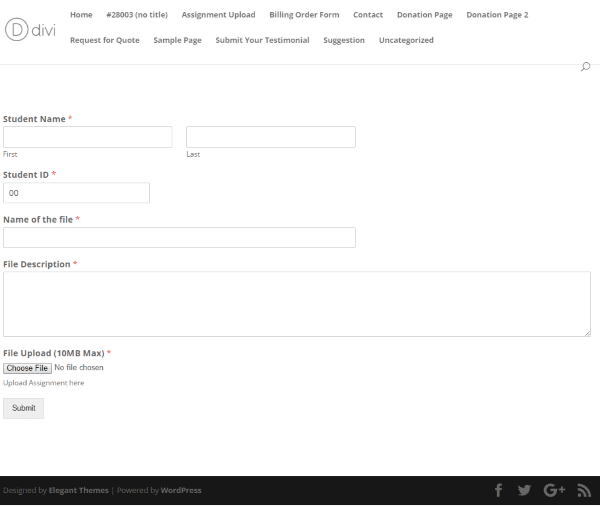
Task: Click inside the File Description textarea
Action: 297,304
